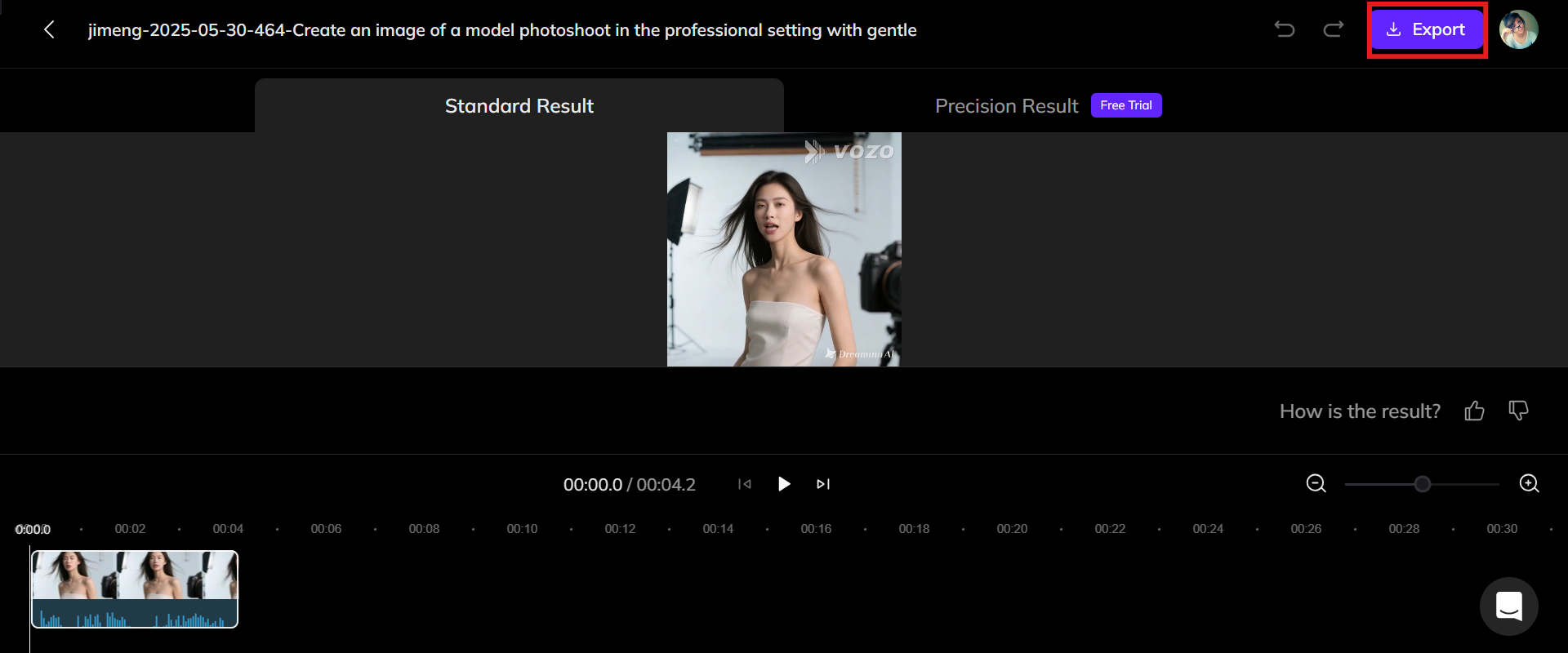Skip to the start of the video

click(744, 484)
